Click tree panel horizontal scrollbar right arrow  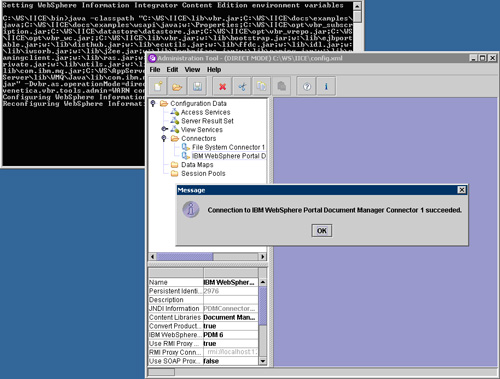tap(263, 257)
